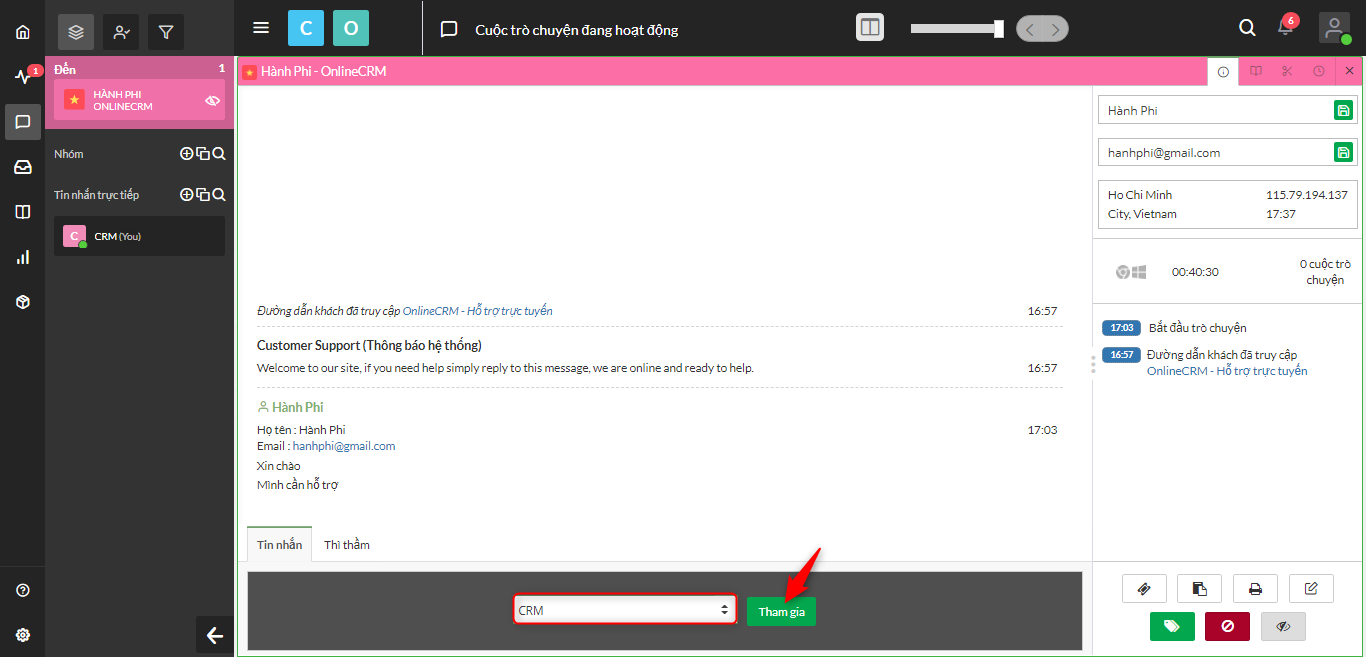Open the copy icon in Tin nhắn trực tiếp
Image resolution: width=1366 pixels, height=657 pixels.
(203, 195)
